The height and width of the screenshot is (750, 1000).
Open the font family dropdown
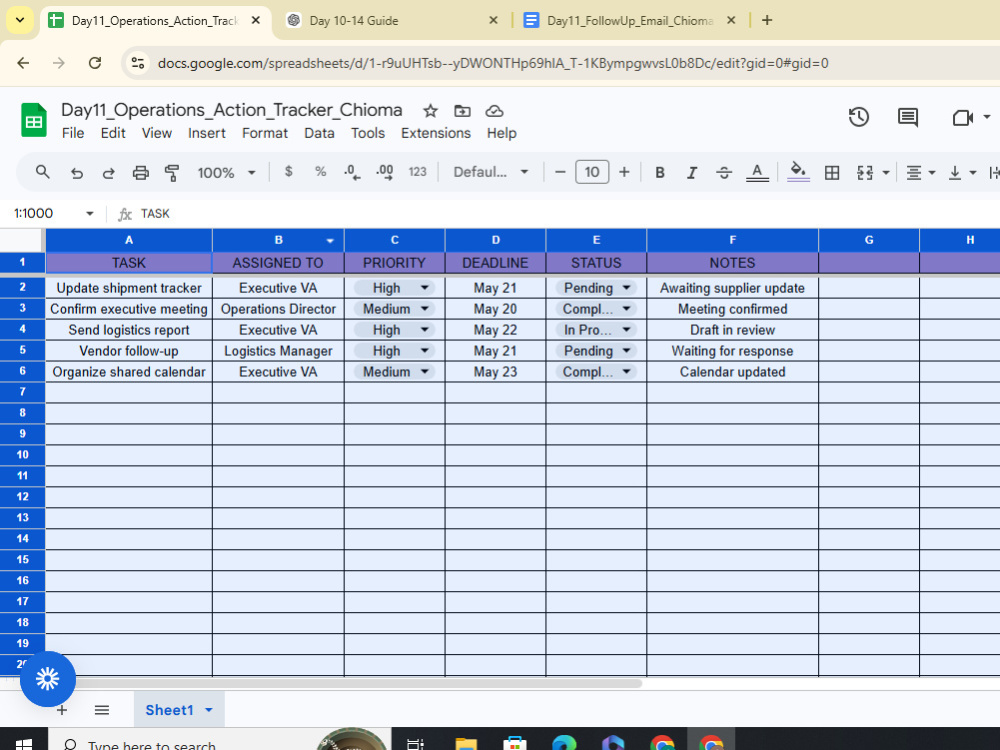point(490,172)
